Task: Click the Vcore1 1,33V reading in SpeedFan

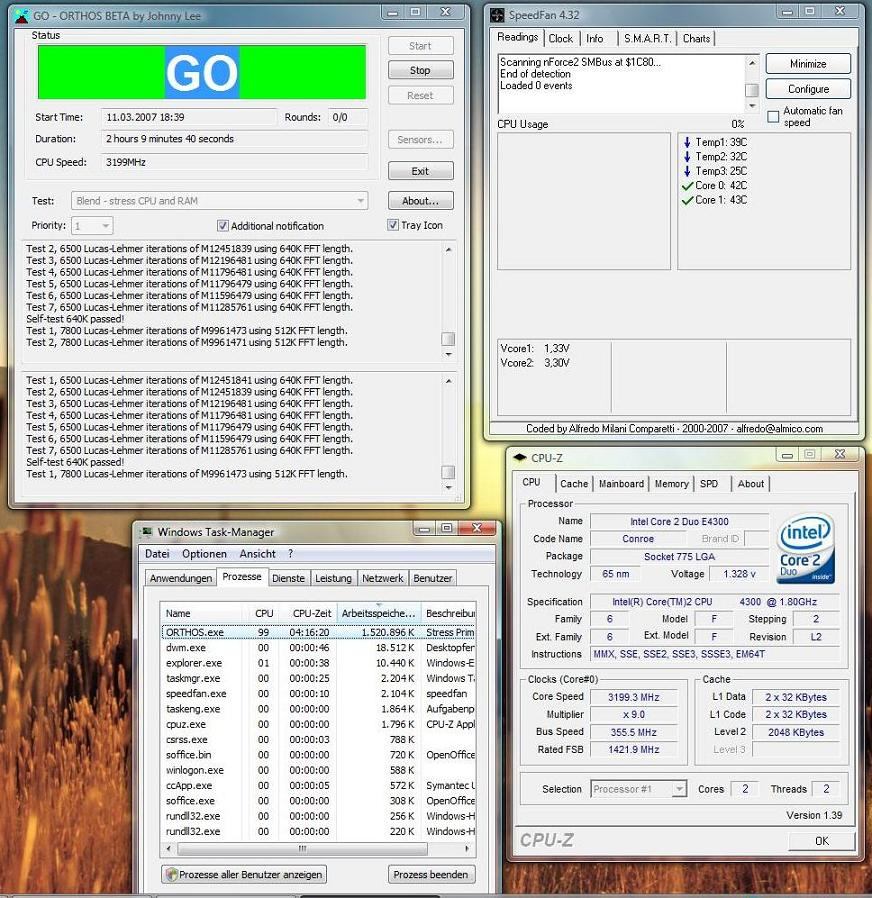Action: click(535, 348)
